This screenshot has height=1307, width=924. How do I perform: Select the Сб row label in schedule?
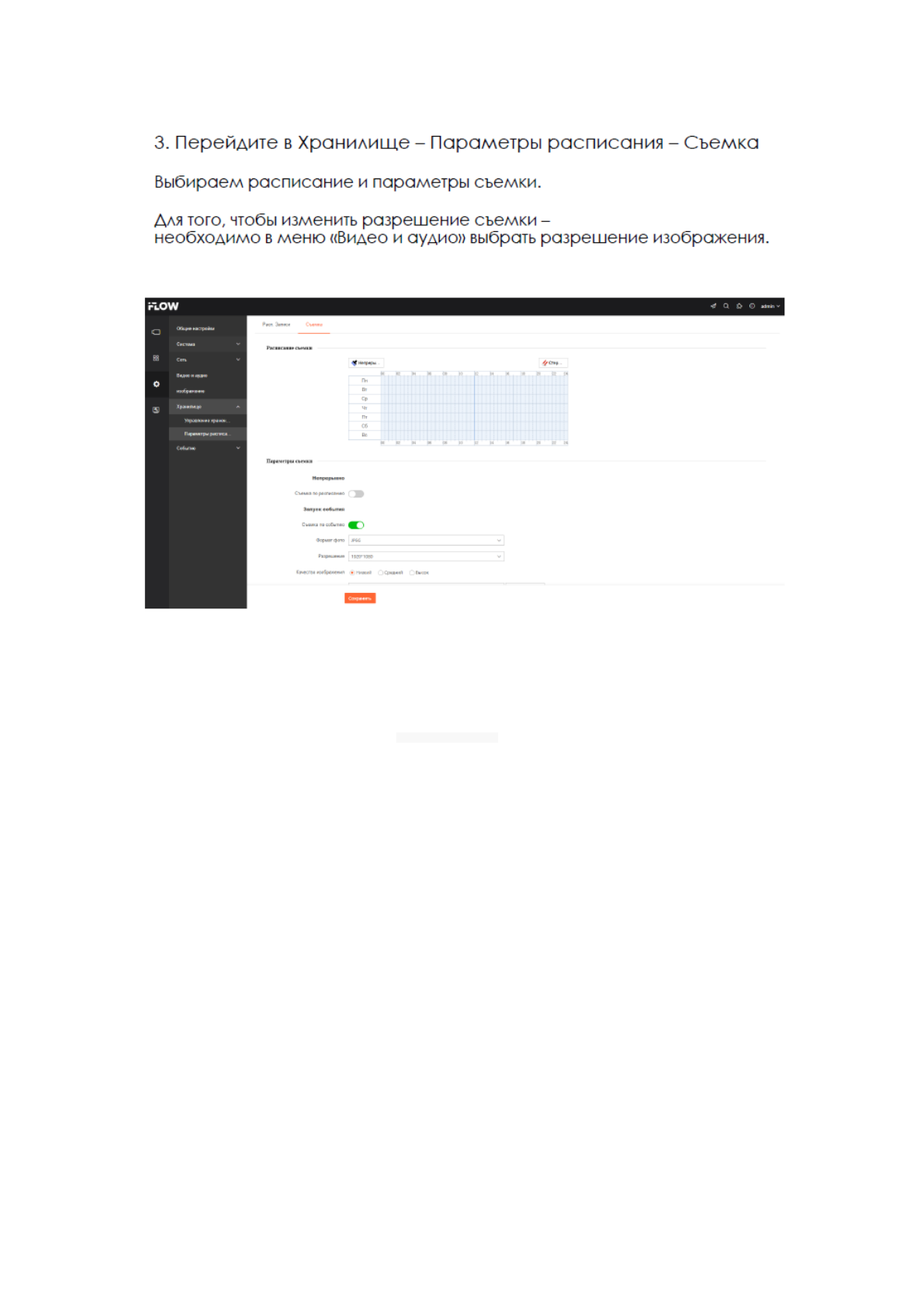[365, 426]
